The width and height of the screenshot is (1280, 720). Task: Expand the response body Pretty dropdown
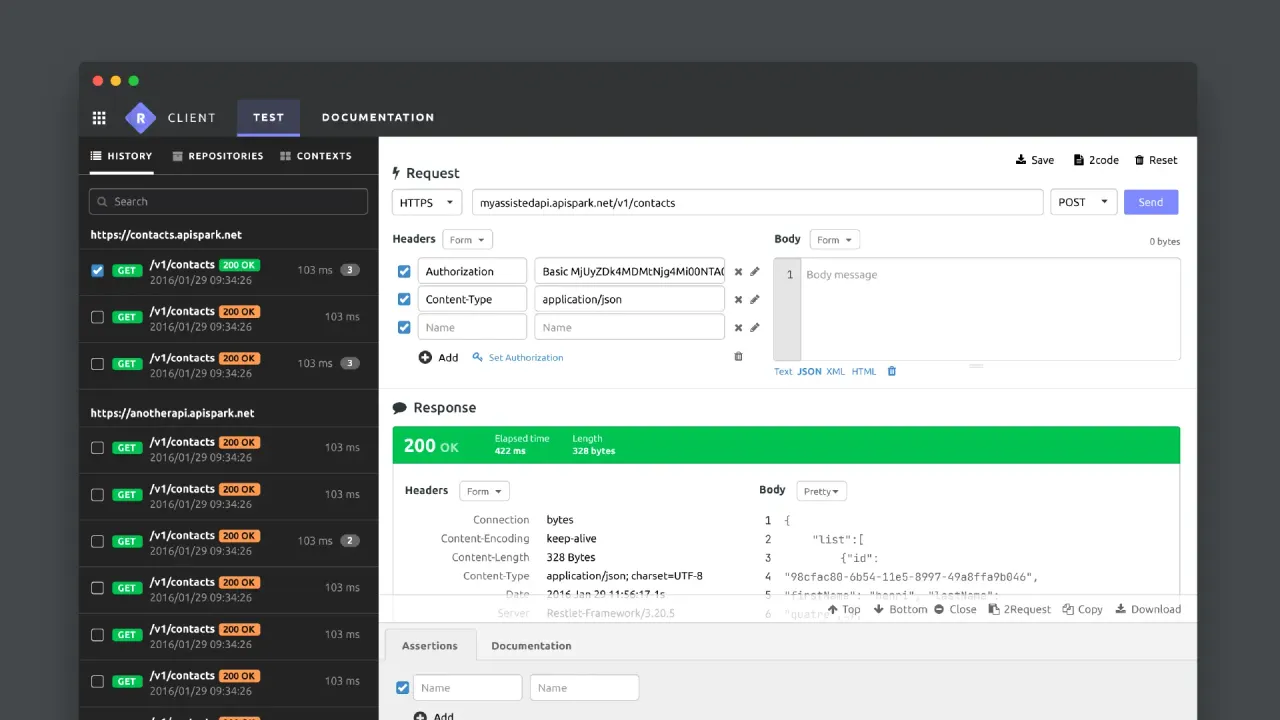click(x=822, y=491)
